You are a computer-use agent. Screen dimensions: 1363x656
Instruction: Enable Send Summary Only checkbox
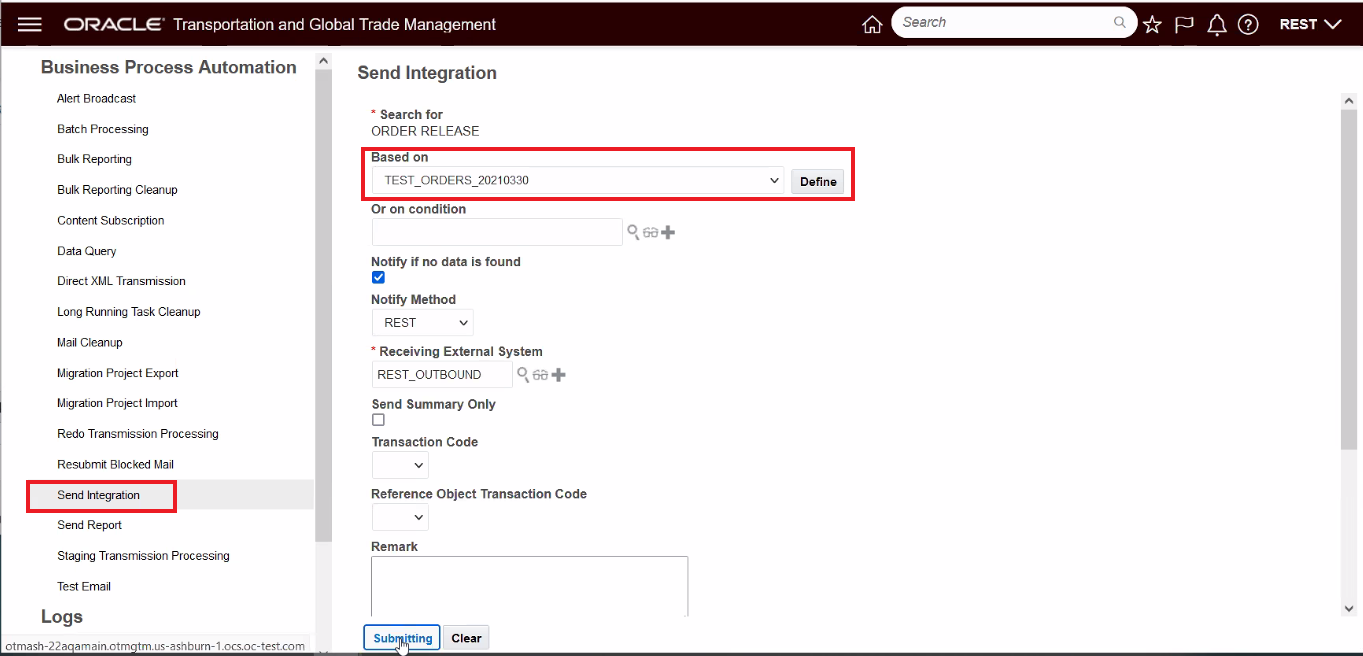click(x=378, y=420)
